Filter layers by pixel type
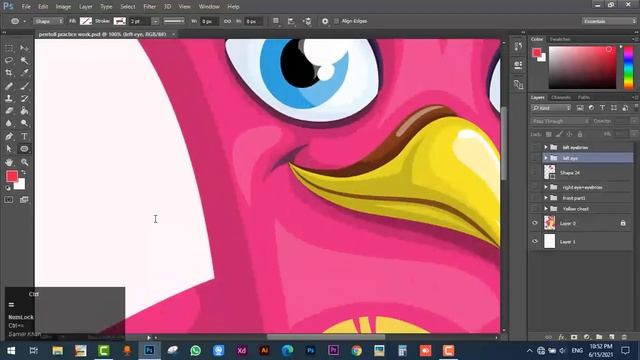This screenshot has height=360, width=640. point(580,108)
